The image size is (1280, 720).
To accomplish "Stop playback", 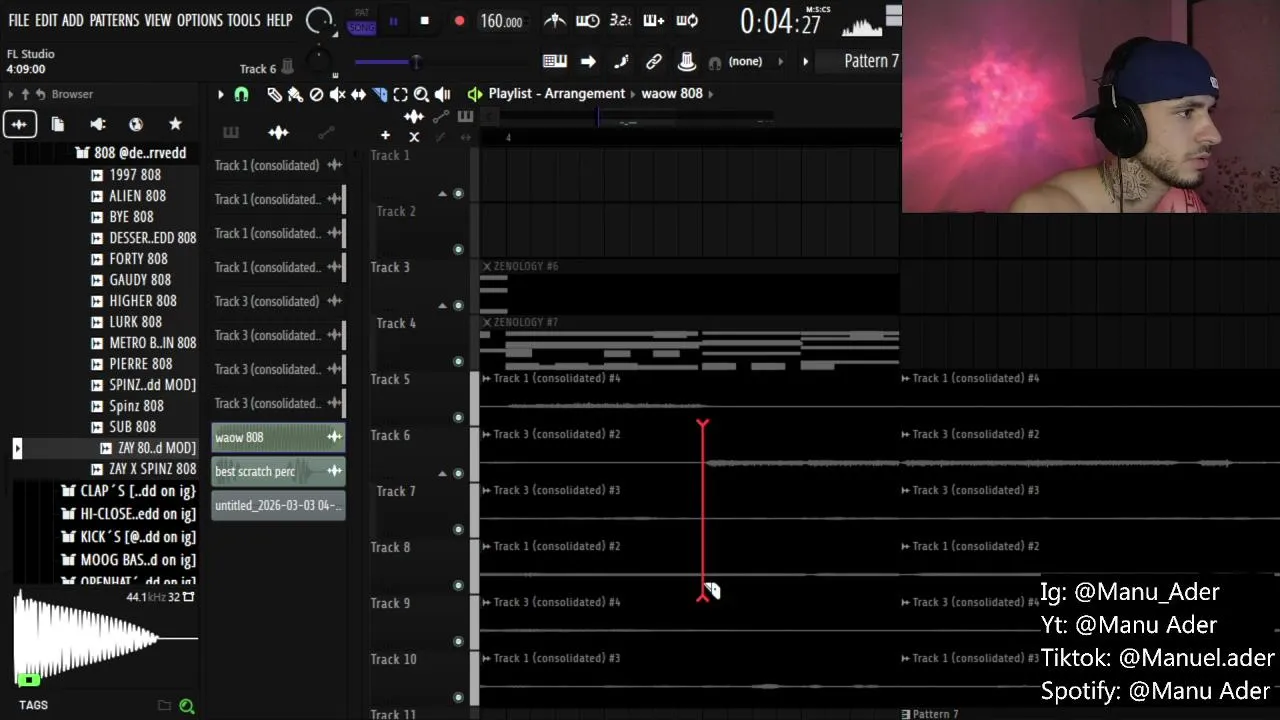I will (x=424, y=21).
